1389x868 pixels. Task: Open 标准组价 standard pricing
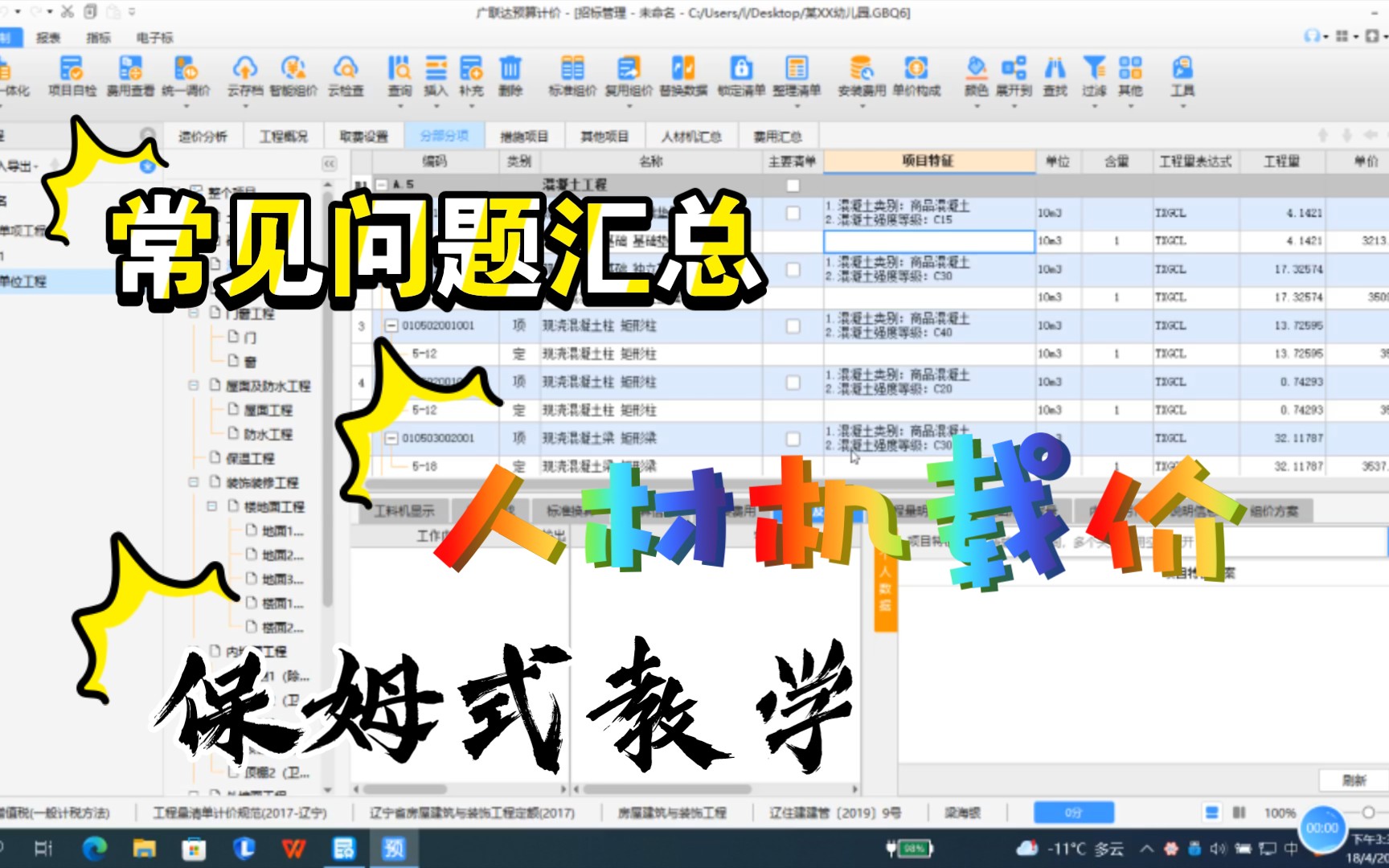[572, 76]
